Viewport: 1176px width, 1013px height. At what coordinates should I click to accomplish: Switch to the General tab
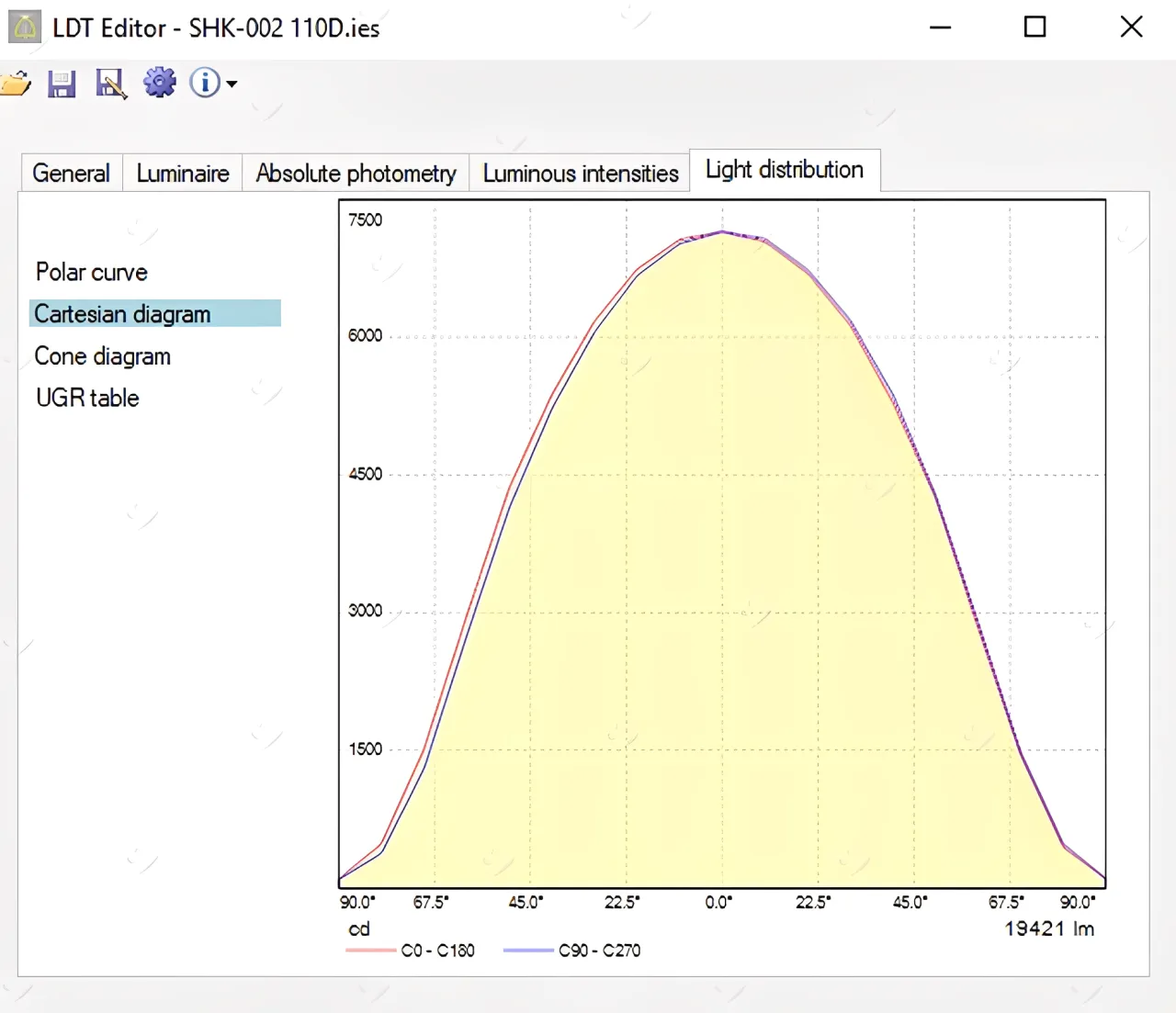tap(71, 173)
